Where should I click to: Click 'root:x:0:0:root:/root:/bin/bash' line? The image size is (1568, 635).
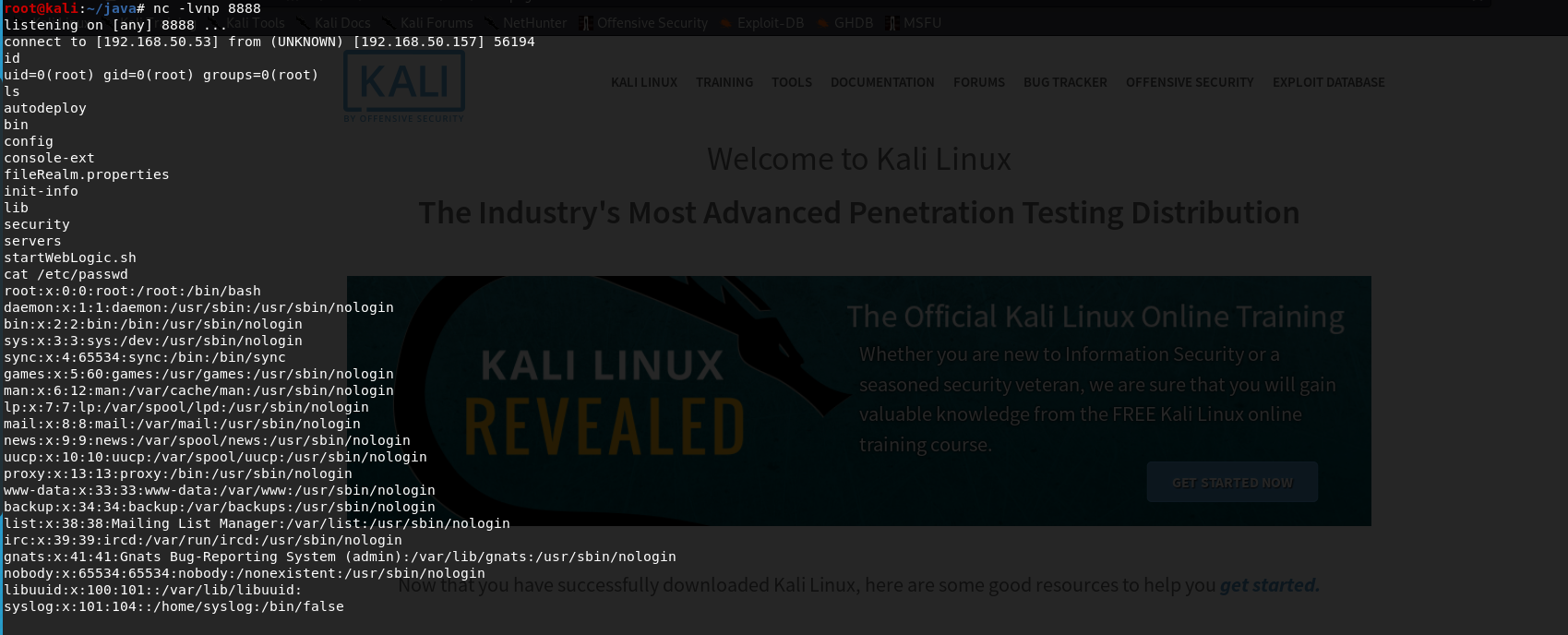pos(132,291)
